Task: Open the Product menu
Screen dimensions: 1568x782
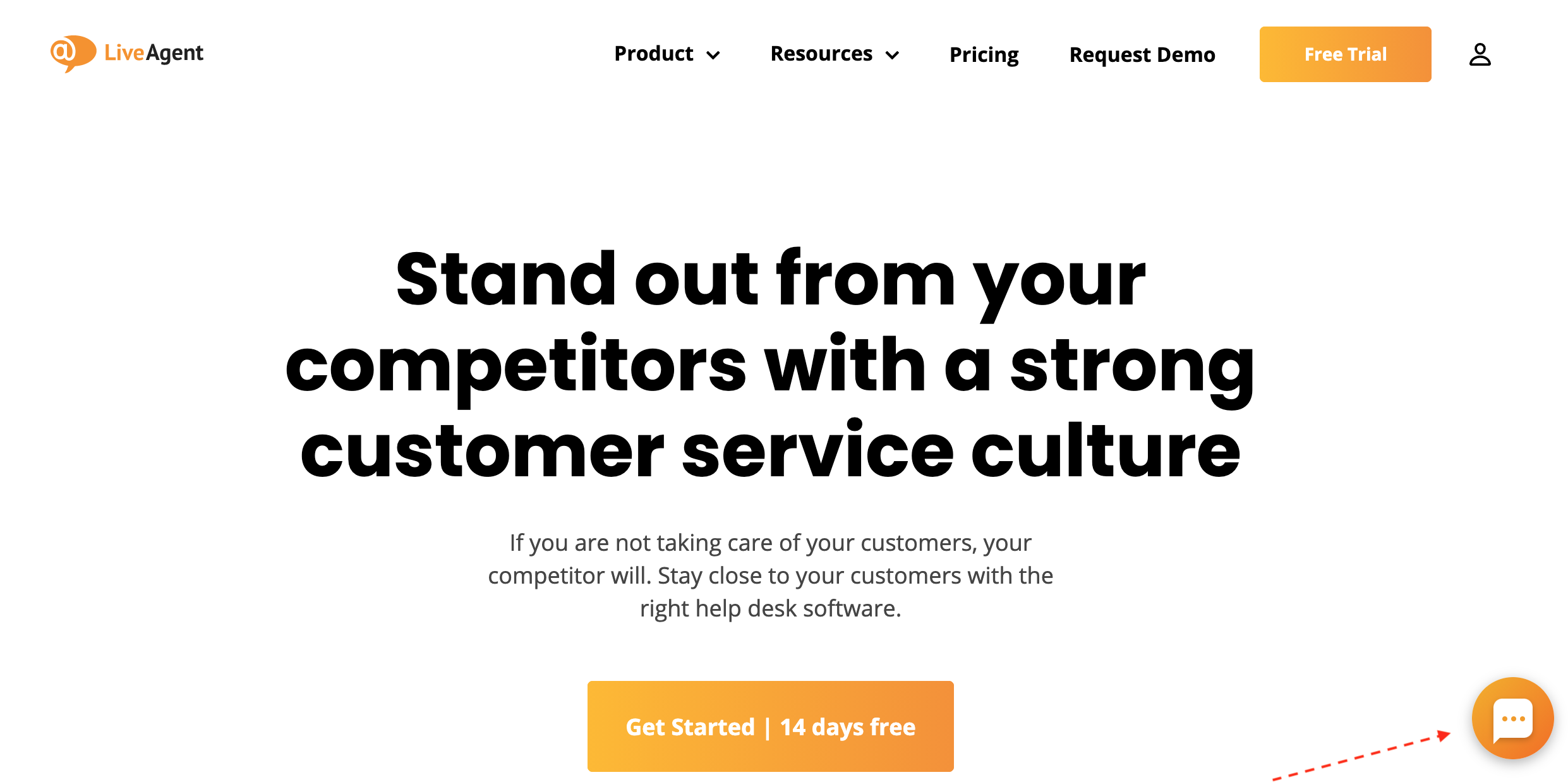Action: tap(654, 54)
